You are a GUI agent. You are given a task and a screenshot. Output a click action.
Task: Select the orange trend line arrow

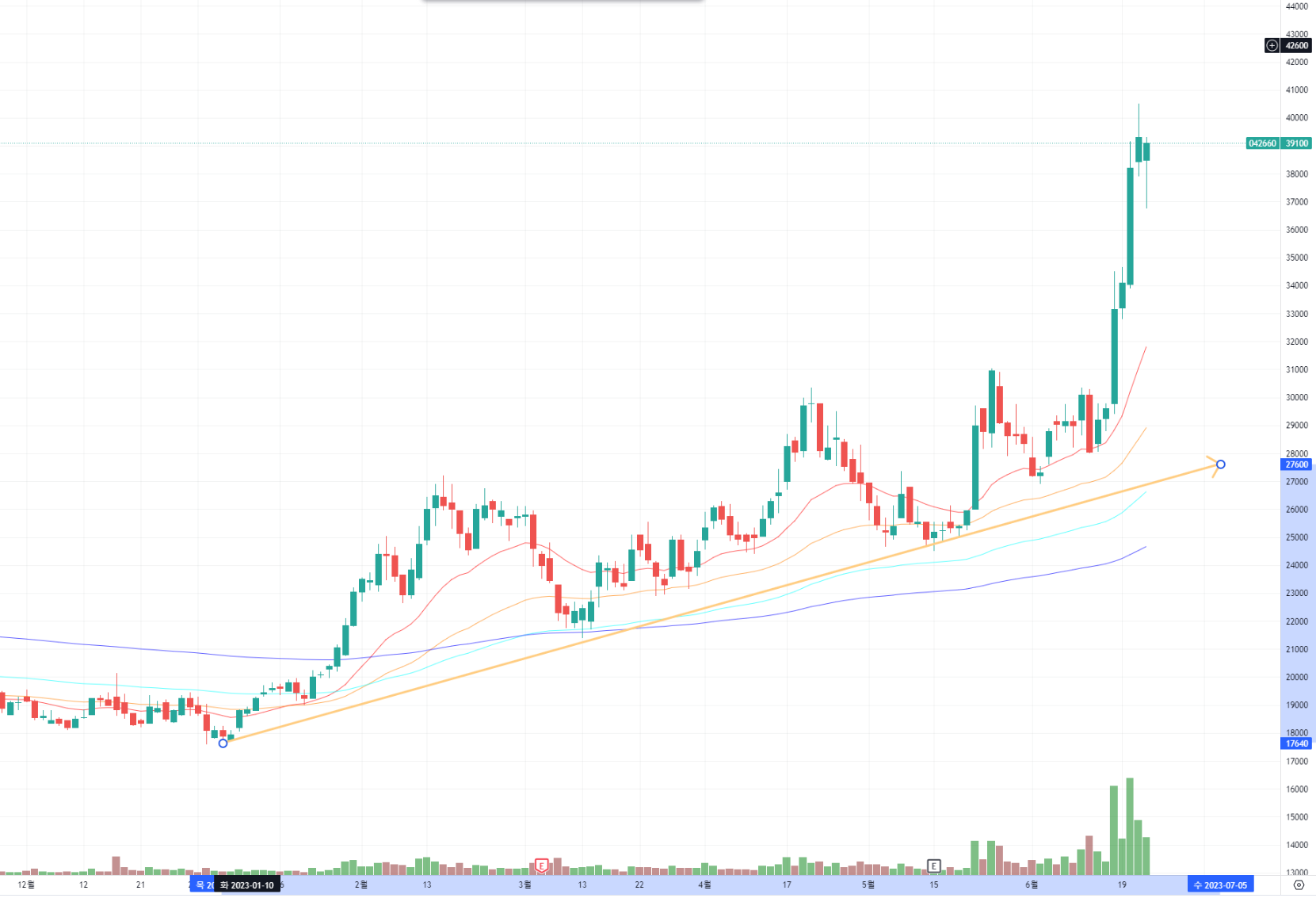(721, 604)
